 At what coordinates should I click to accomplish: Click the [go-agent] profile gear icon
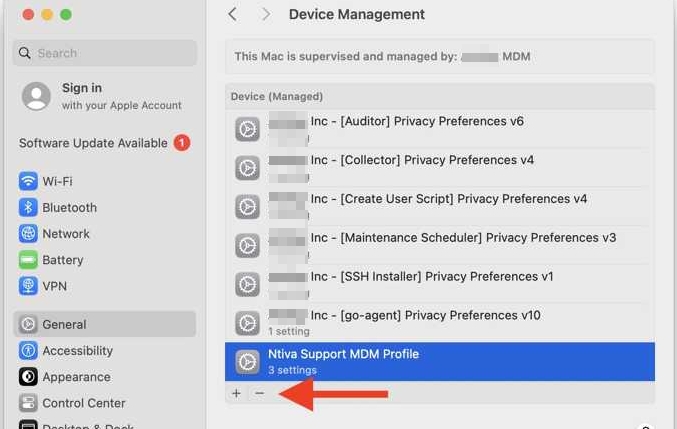247,323
